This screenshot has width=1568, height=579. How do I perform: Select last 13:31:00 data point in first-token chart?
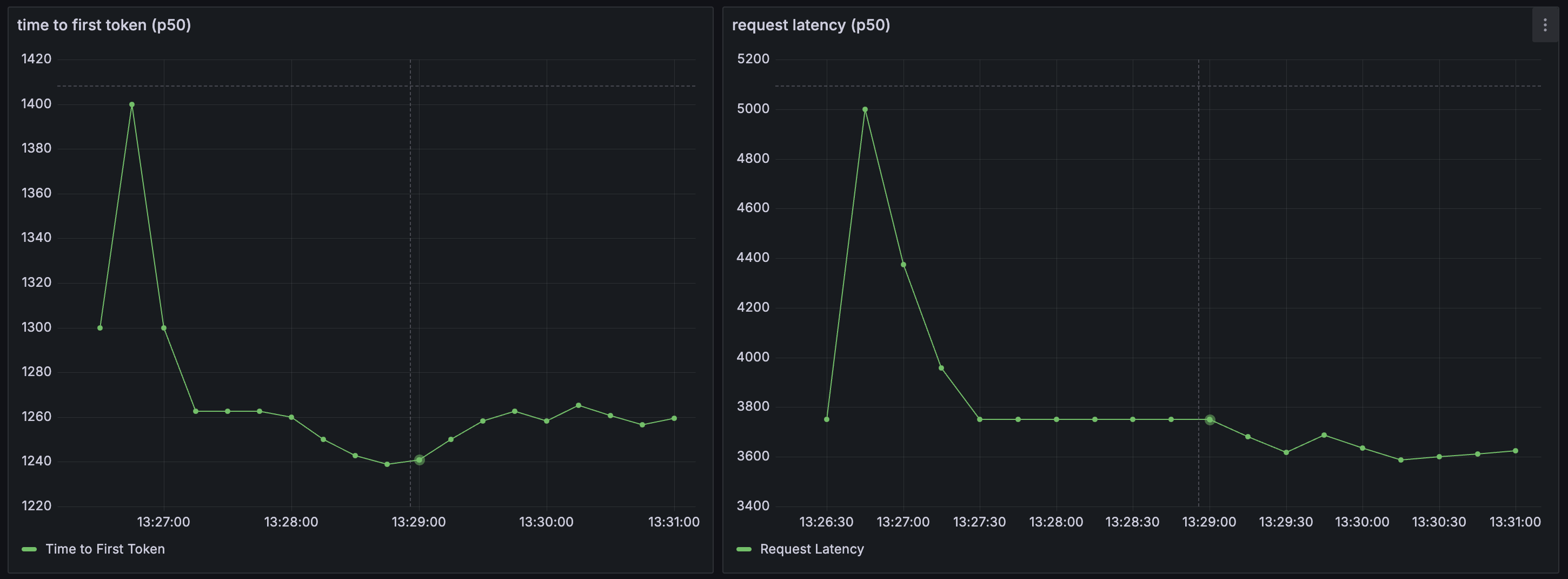click(674, 419)
